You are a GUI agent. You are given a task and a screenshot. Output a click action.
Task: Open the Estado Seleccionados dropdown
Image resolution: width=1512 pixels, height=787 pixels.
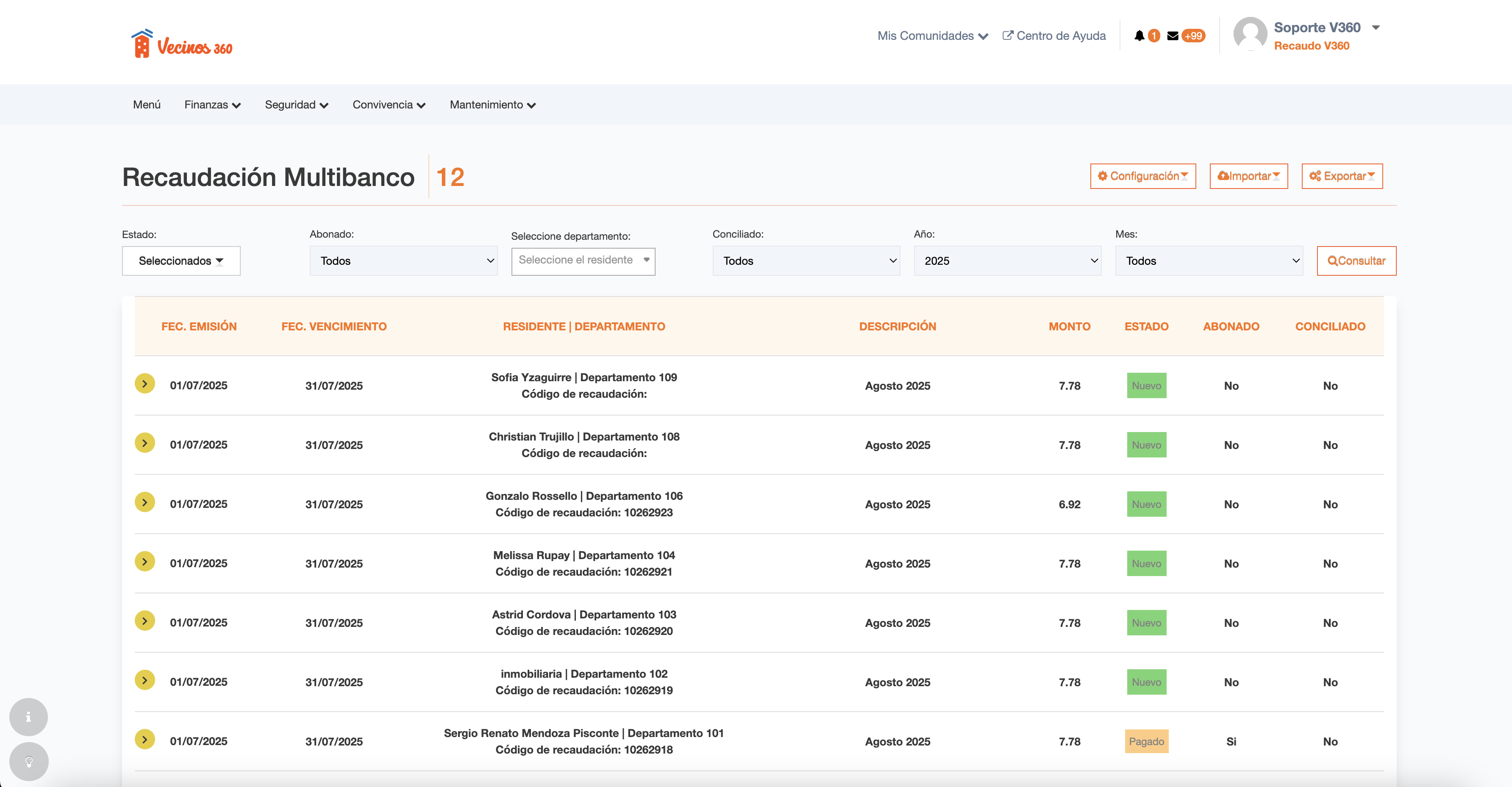(181, 260)
